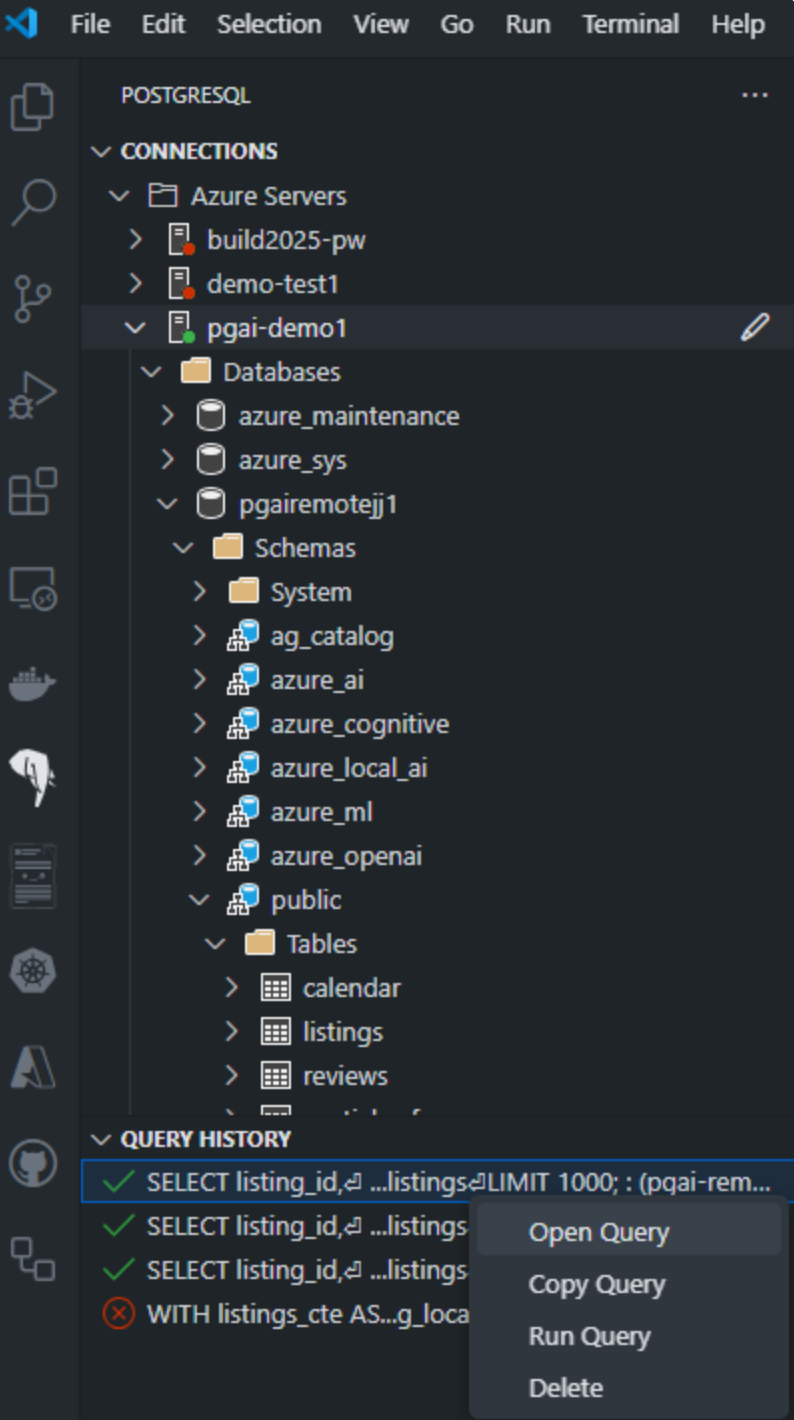Open the Run menu
794x1420 pixels.
(528, 24)
